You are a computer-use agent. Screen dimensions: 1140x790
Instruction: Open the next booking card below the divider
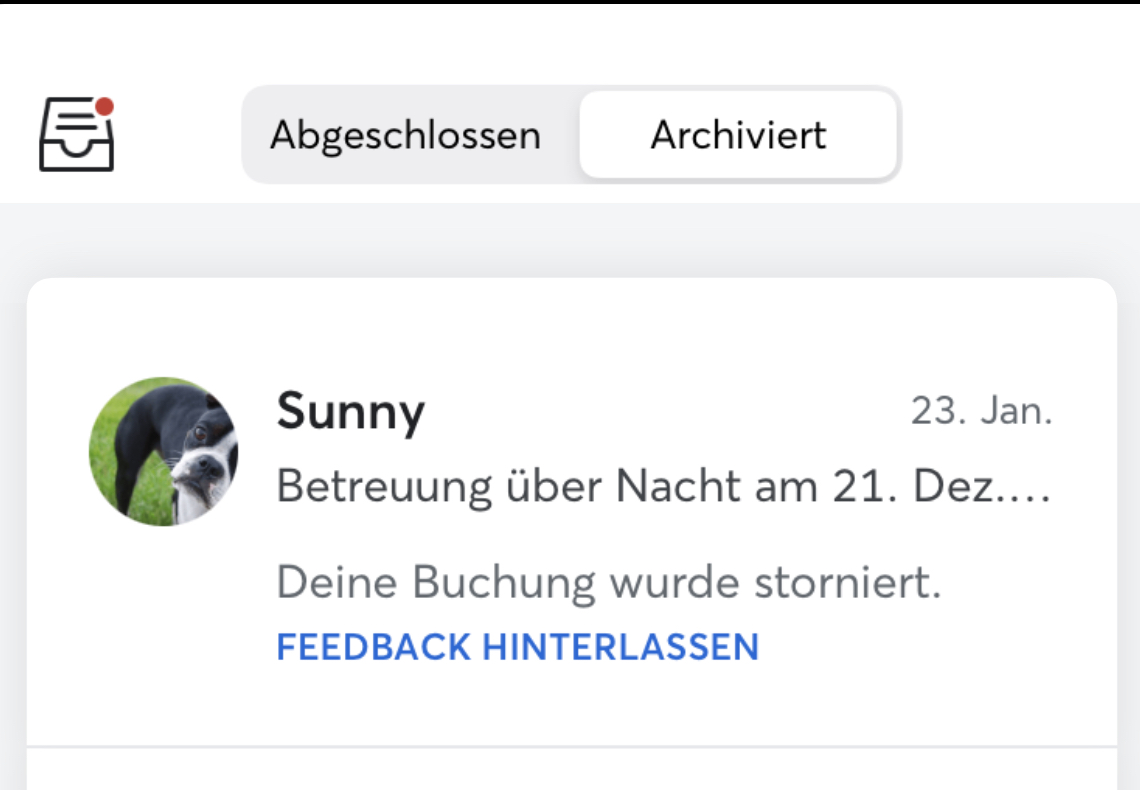point(570,772)
